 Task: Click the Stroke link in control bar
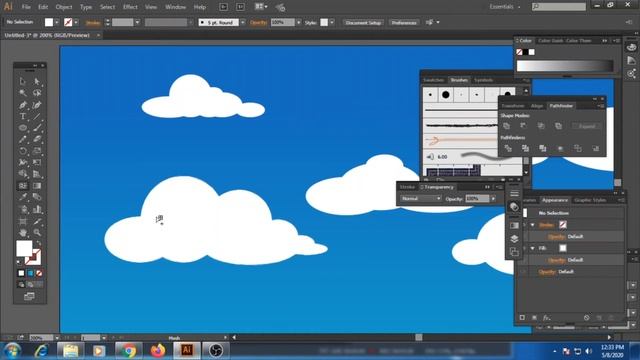pos(93,23)
